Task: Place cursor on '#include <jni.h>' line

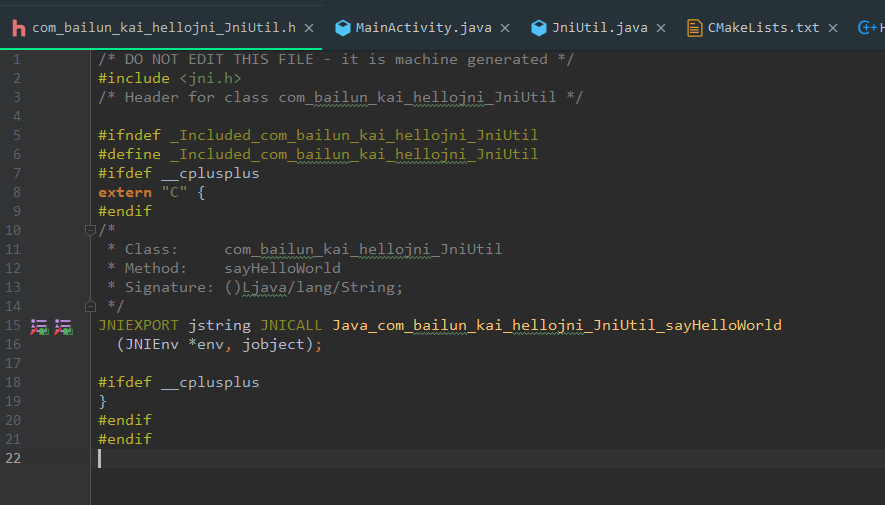Action: click(x=169, y=78)
